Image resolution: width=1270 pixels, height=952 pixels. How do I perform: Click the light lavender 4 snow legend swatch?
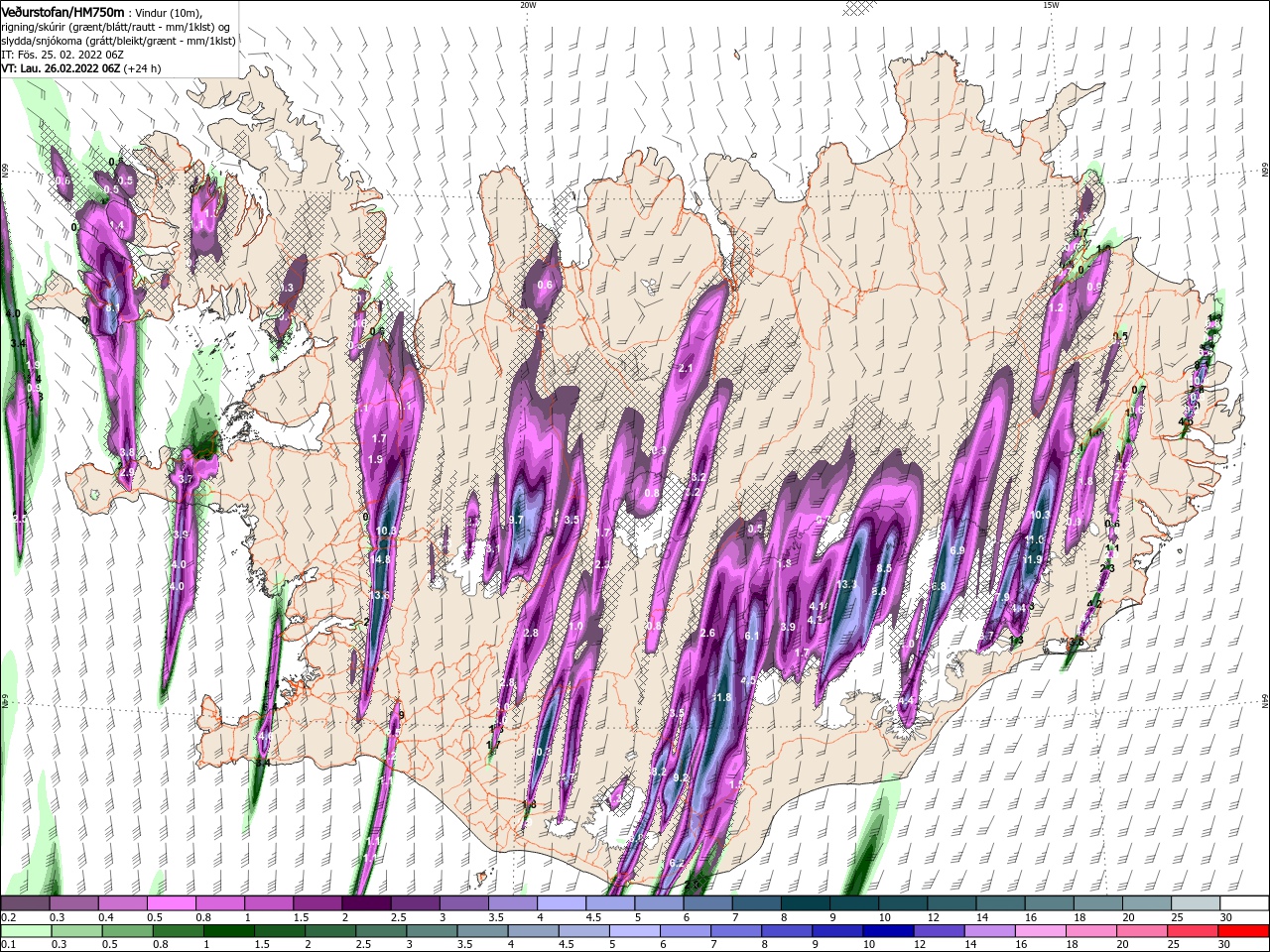[561, 903]
